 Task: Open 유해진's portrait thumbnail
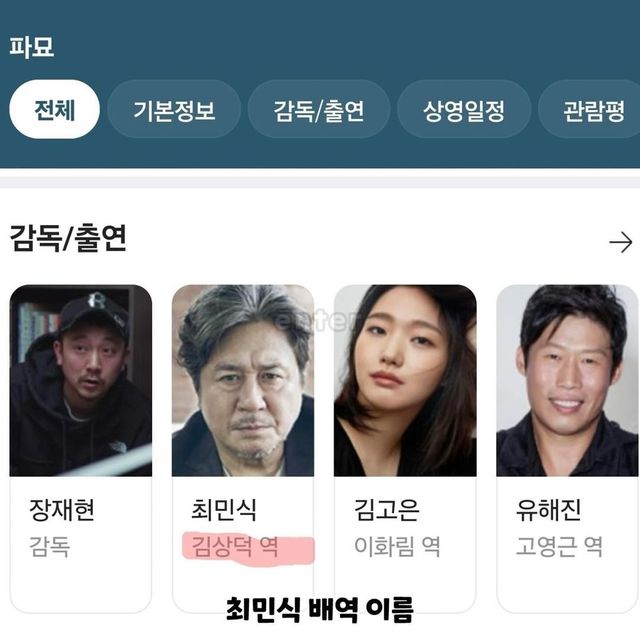pyautogui.click(x=567, y=380)
